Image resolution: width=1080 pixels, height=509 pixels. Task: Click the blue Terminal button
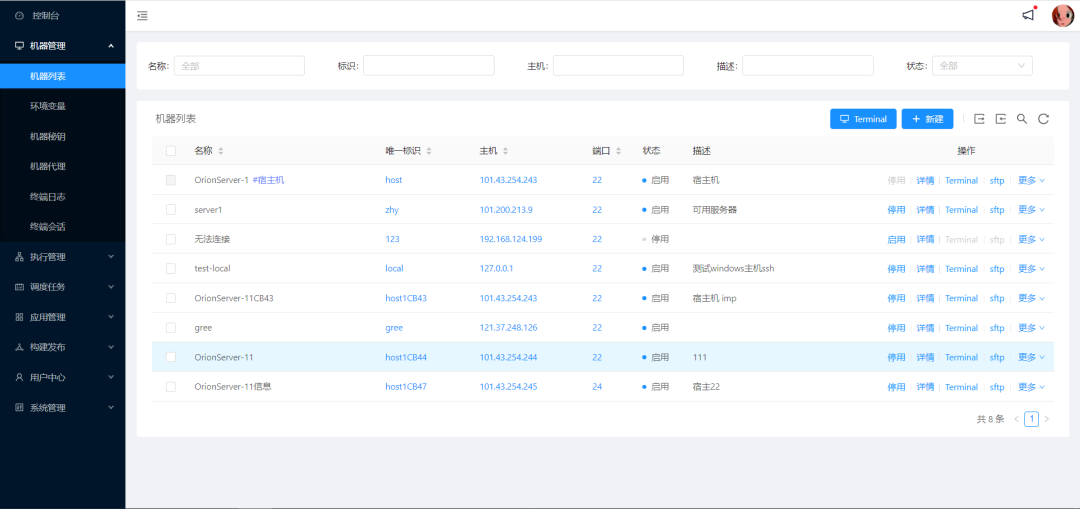tap(862, 119)
